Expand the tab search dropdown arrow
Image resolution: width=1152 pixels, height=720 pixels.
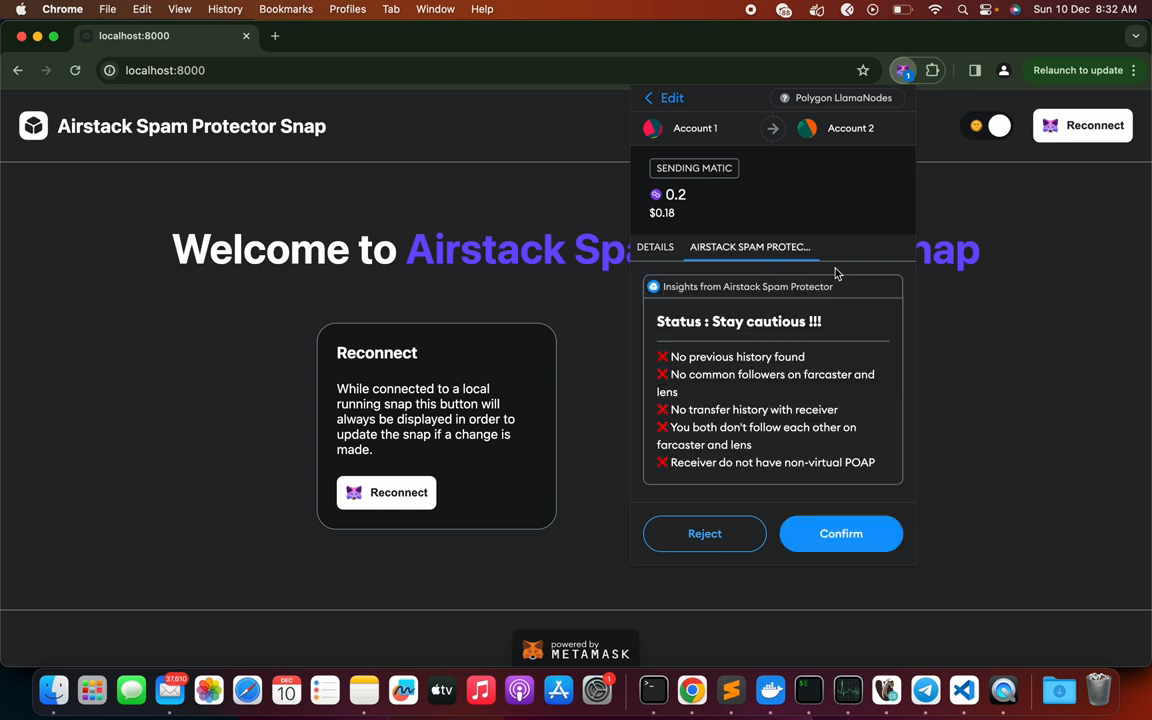coord(1136,36)
